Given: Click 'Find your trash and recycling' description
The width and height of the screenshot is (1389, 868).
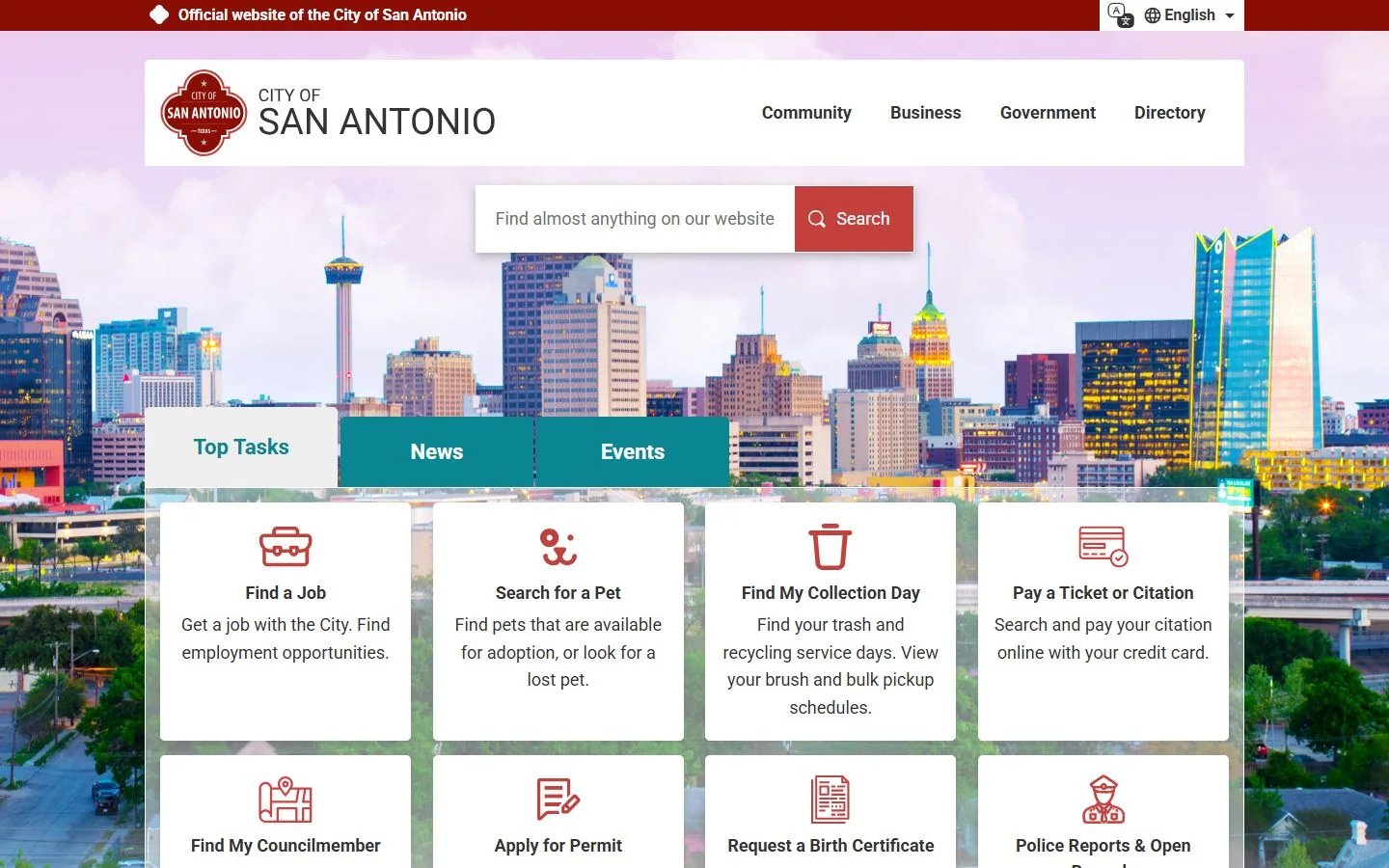Looking at the screenshot, I should [x=831, y=666].
